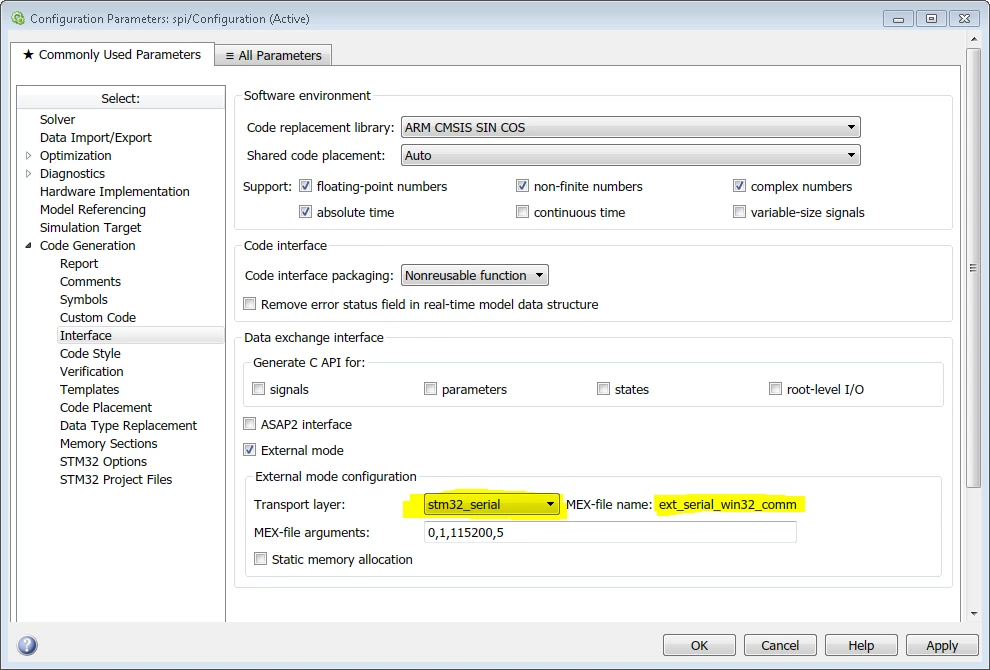Open the Code replacement library dropdown
This screenshot has height=670, width=990.
pyautogui.click(x=631, y=128)
